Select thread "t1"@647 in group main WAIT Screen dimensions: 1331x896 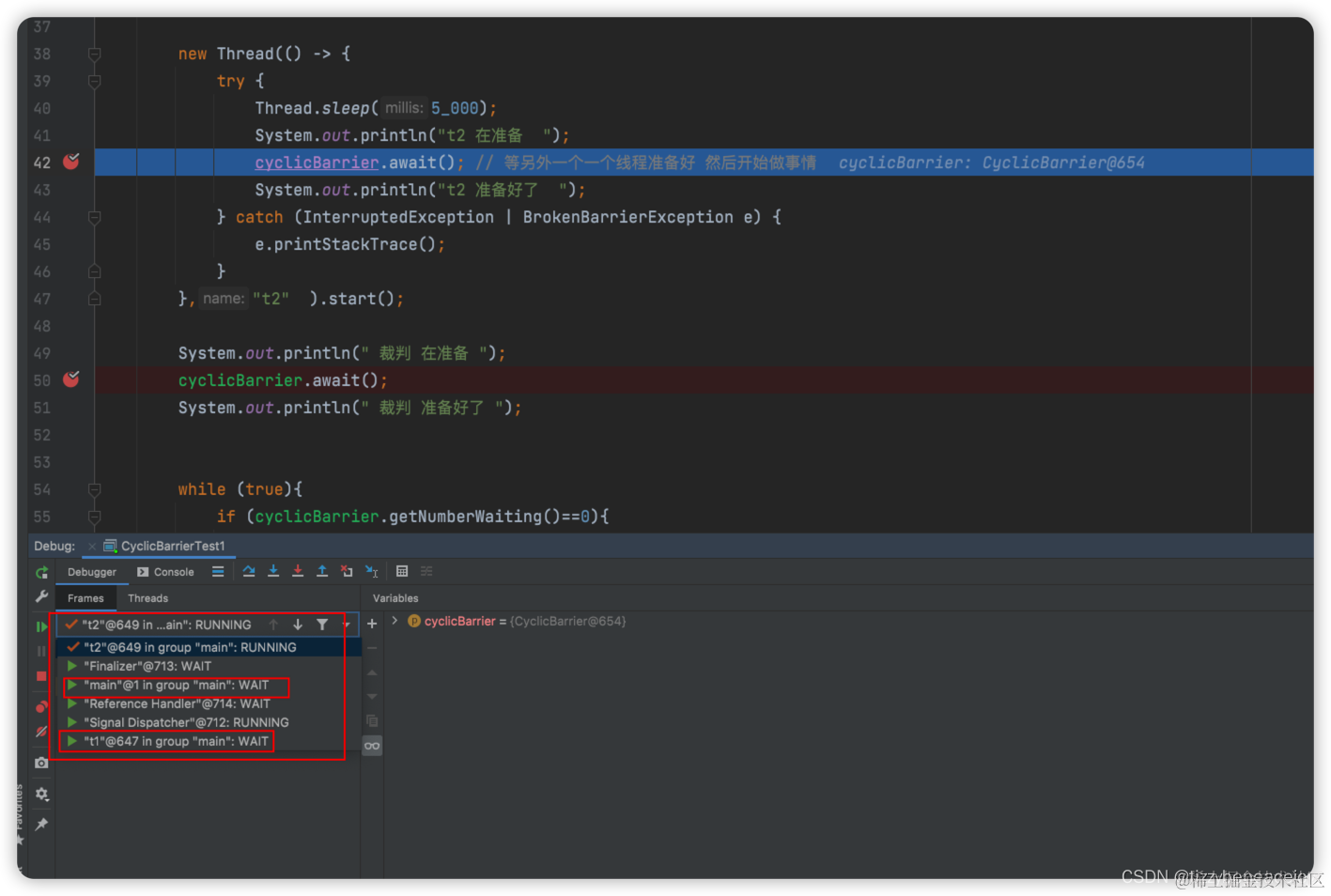pos(209,741)
